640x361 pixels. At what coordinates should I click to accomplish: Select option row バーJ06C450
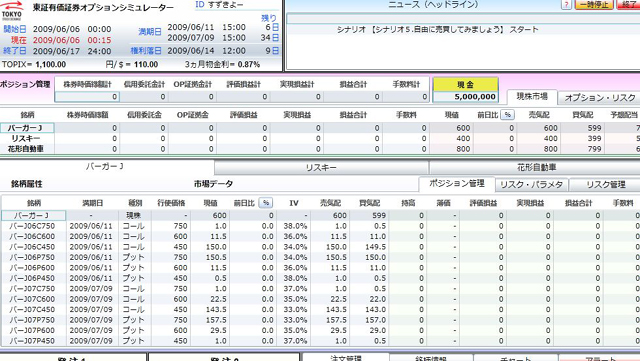tap(320, 247)
